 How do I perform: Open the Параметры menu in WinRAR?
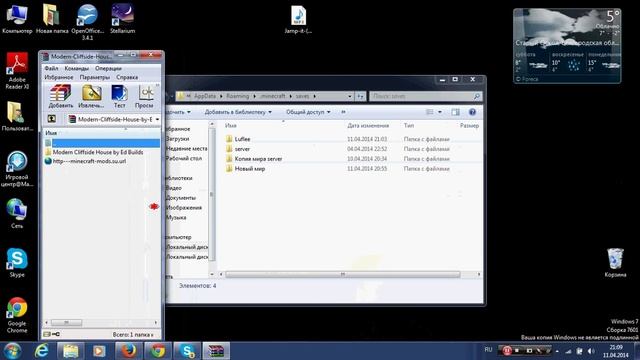click(95, 77)
